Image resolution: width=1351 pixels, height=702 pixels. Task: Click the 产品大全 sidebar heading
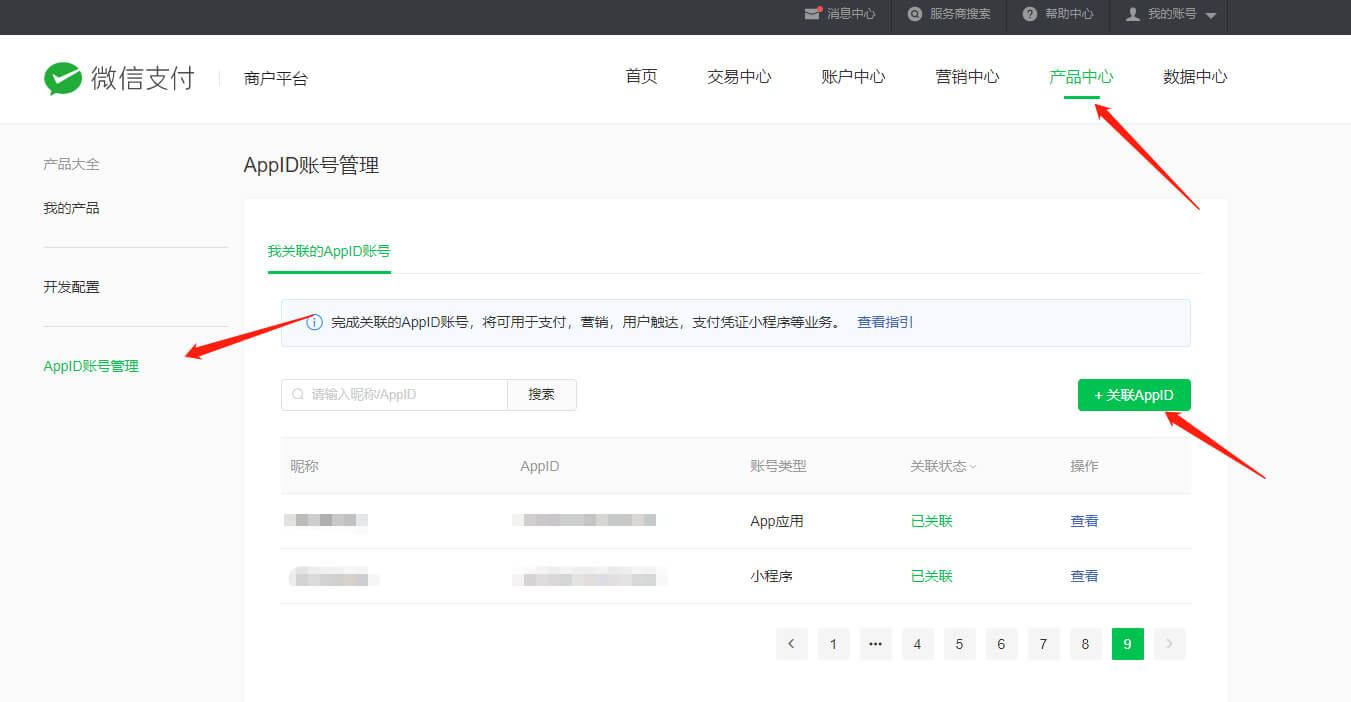tap(71, 164)
